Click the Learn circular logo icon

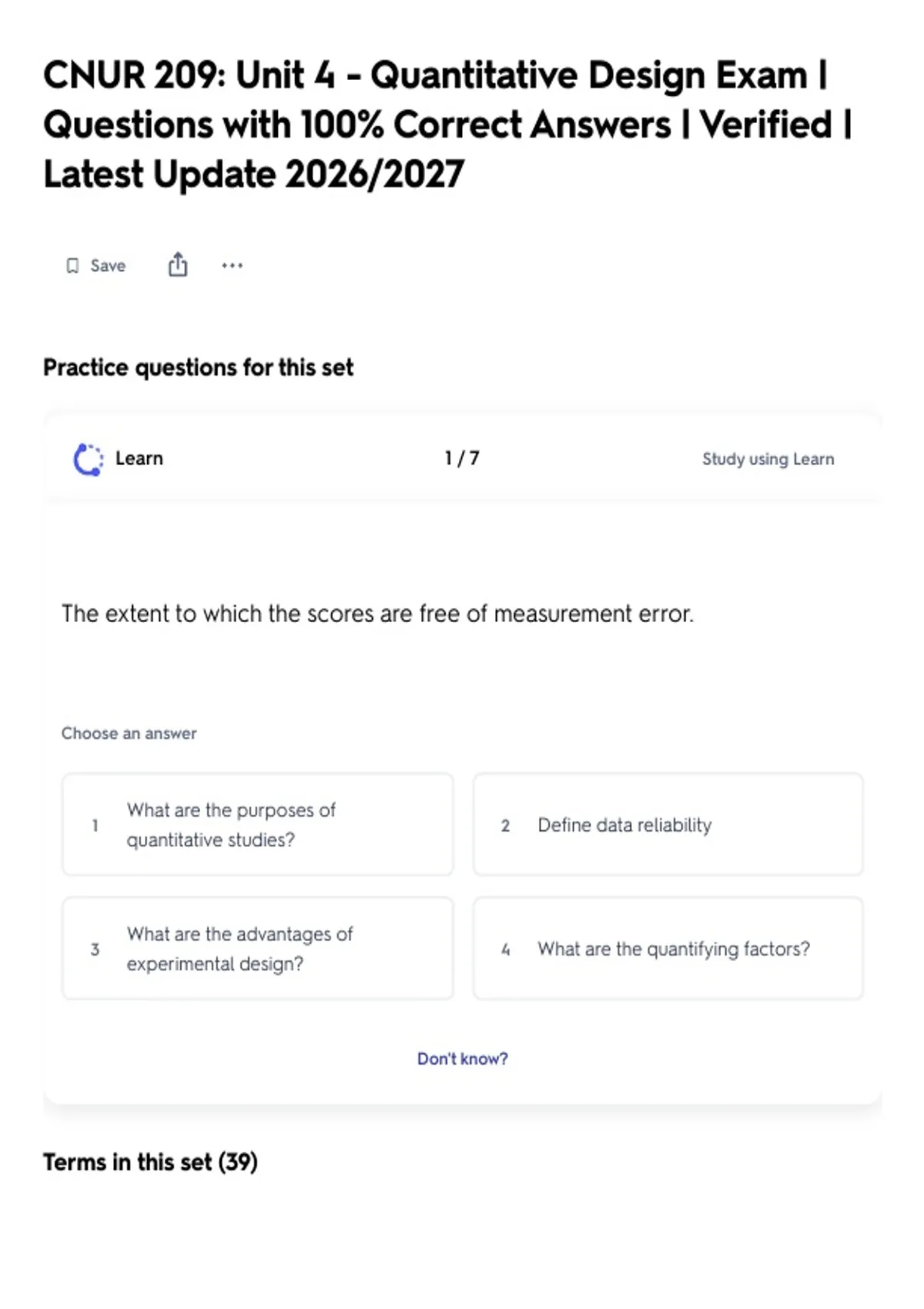[88, 460]
